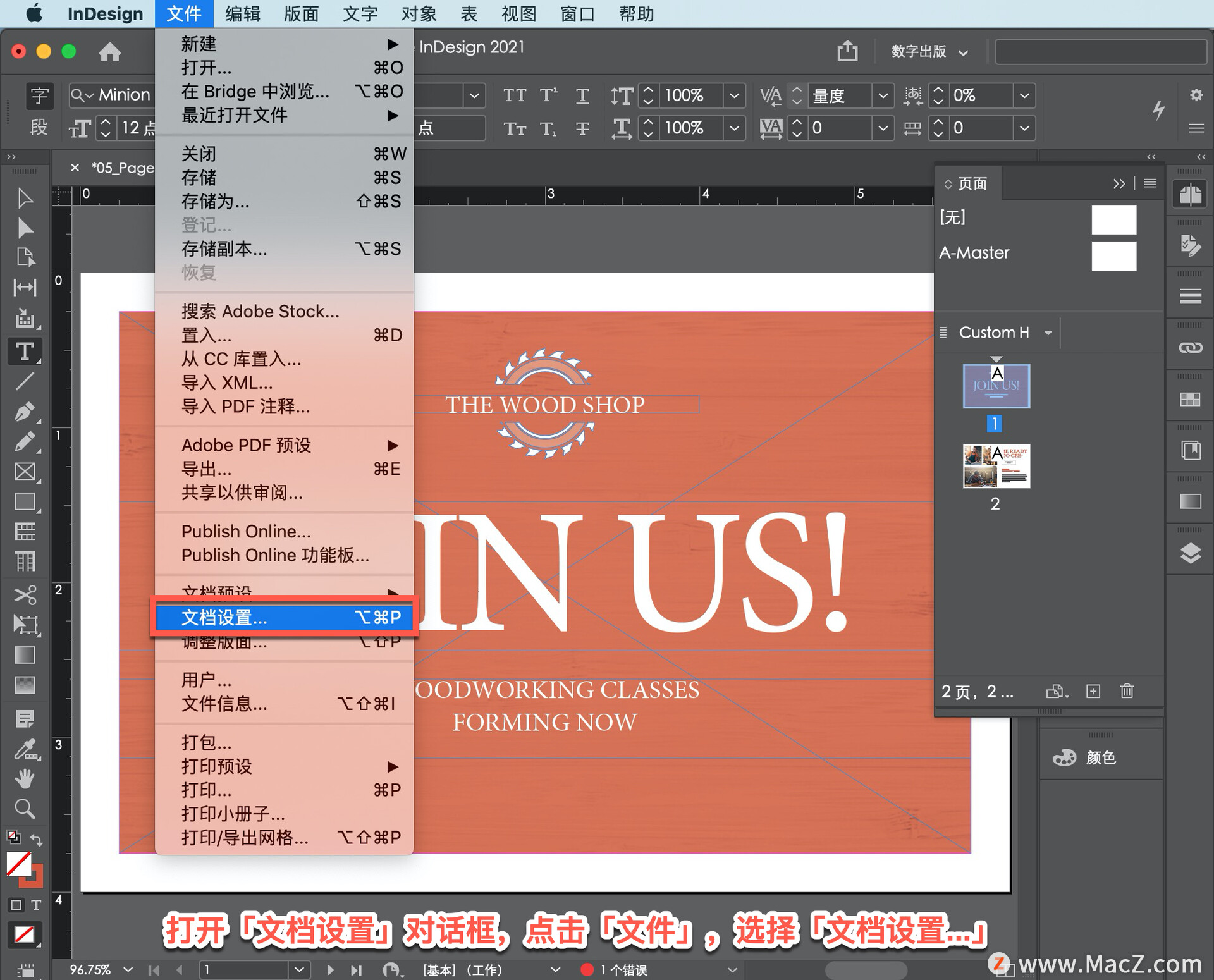Select the Hand tool
The width and height of the screenshot is (1214, 980).
pyautogui.click(x=25, y=779)
